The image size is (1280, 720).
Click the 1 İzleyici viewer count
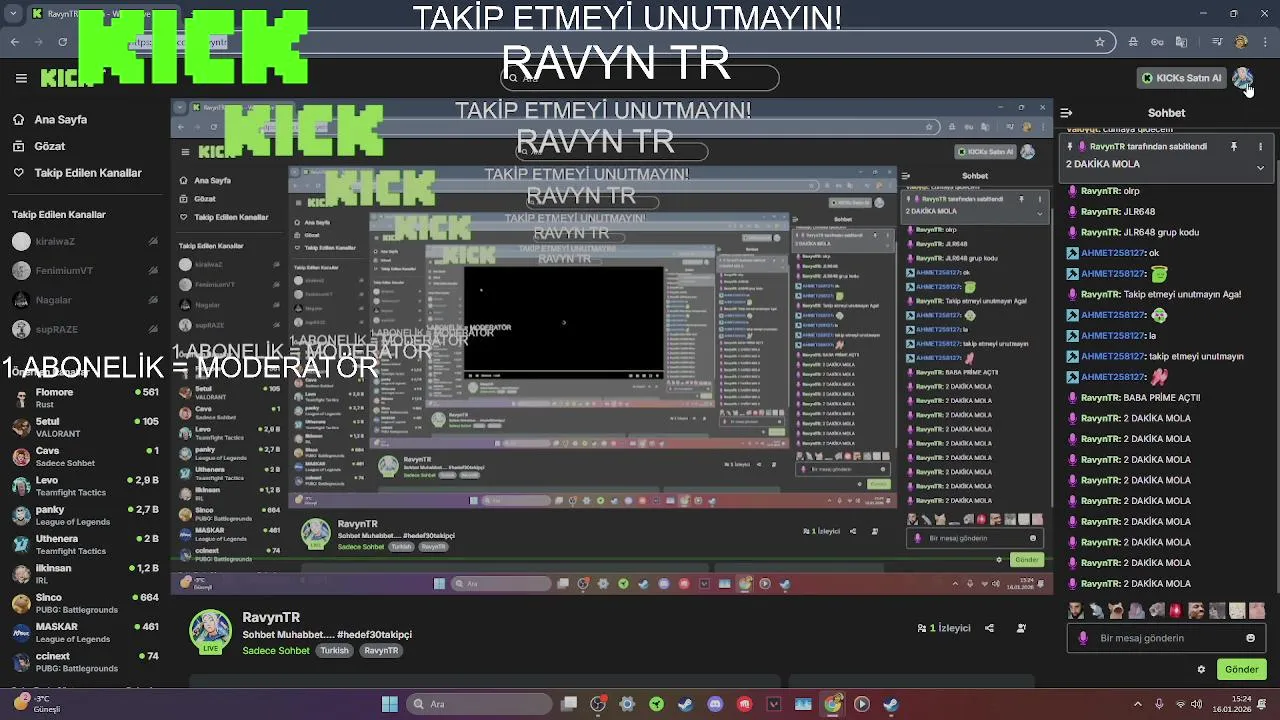tap(944, 629)
